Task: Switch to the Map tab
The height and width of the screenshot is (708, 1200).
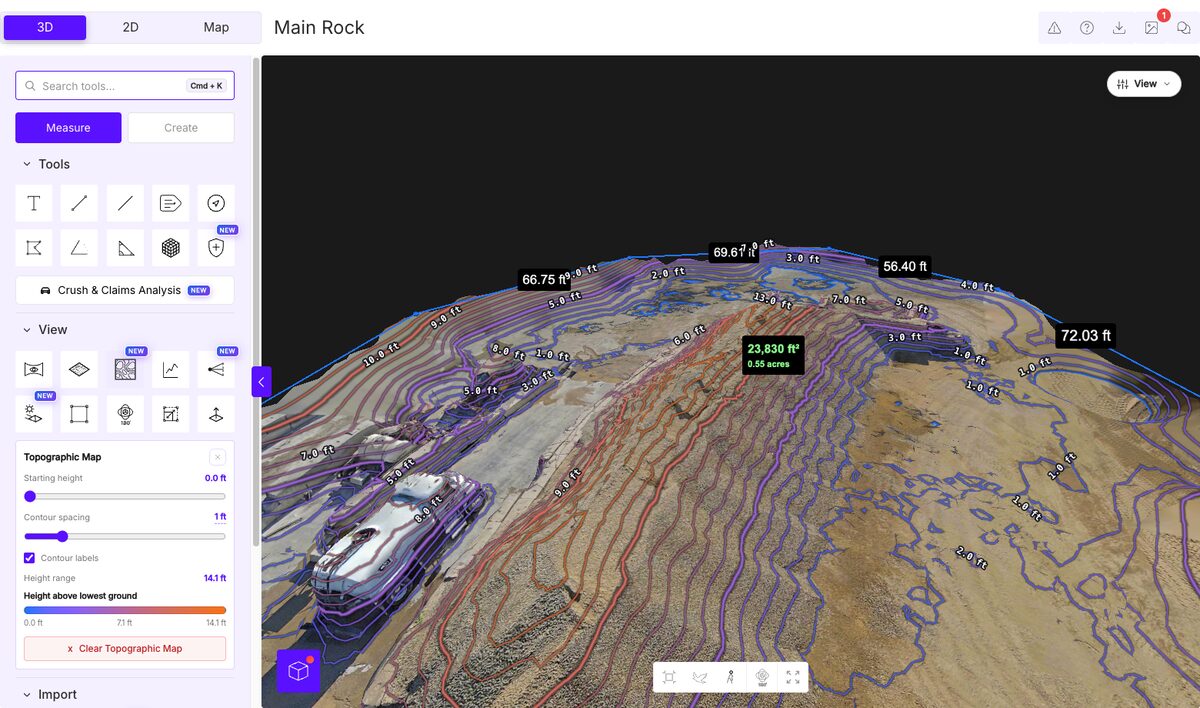Action: pyautogui.click(x=216, y=27)
